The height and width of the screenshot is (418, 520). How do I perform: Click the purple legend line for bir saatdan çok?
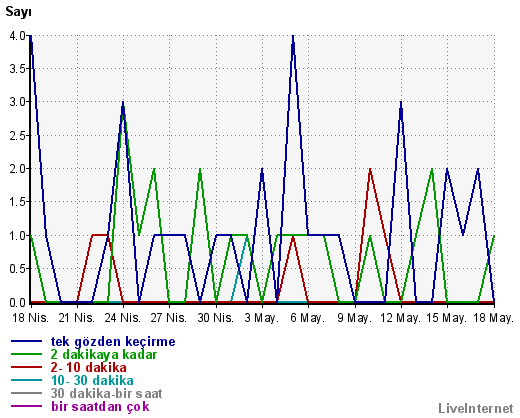click(x=26, y=406)
